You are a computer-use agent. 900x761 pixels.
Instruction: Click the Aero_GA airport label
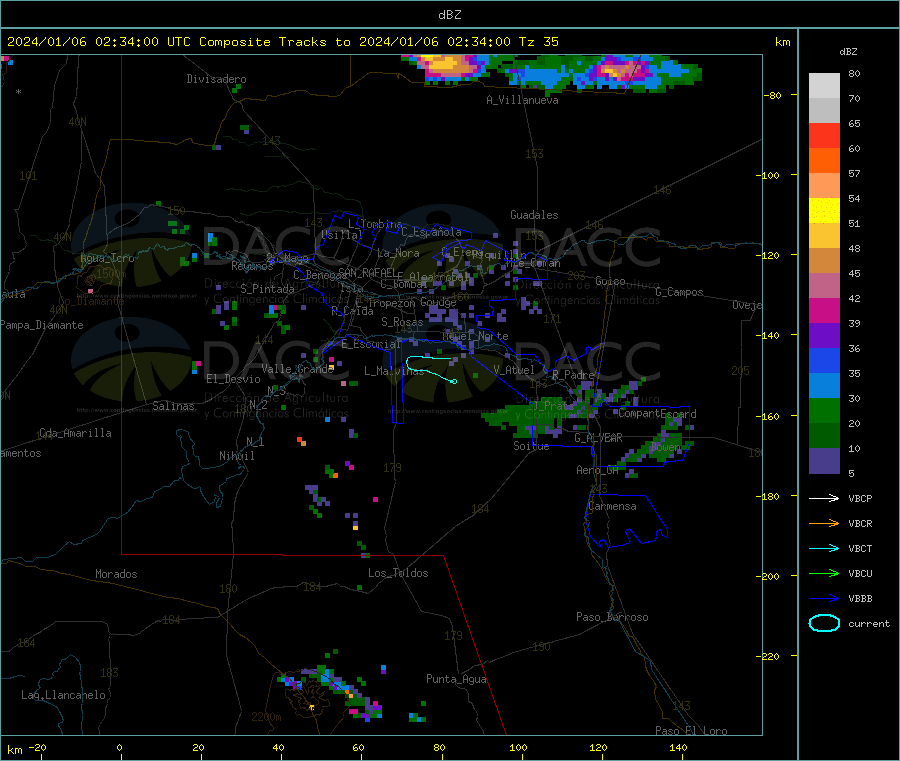[598, 470]
